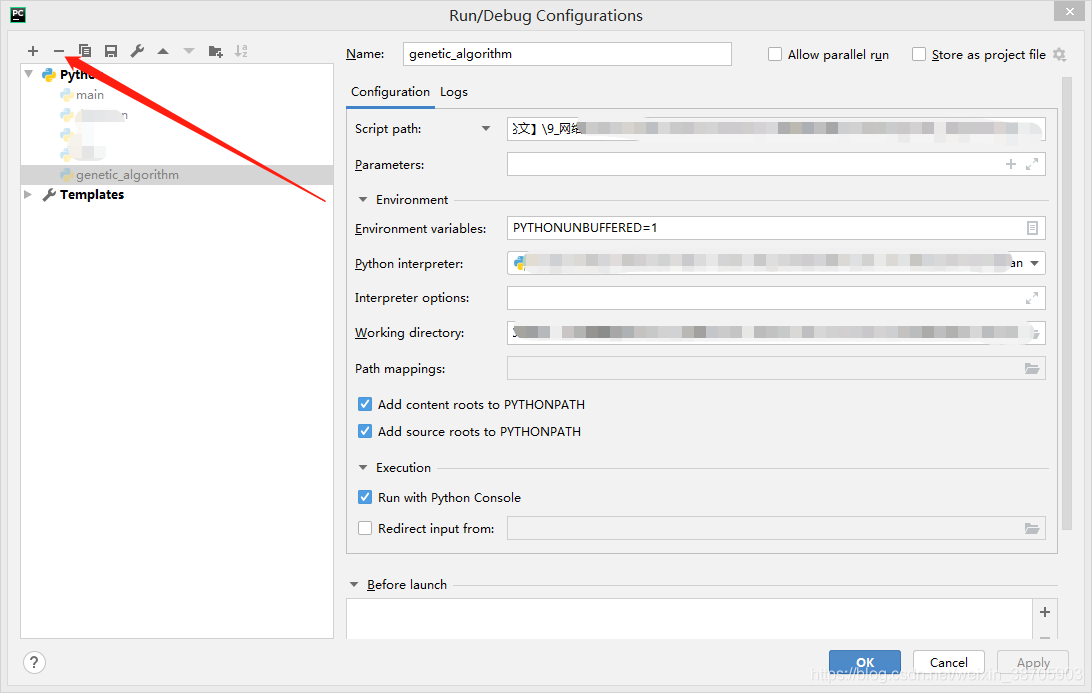This screenshot has height=693, width=1092.
Task: Add a Before launch task
Action: click(x=1045, y=612)
